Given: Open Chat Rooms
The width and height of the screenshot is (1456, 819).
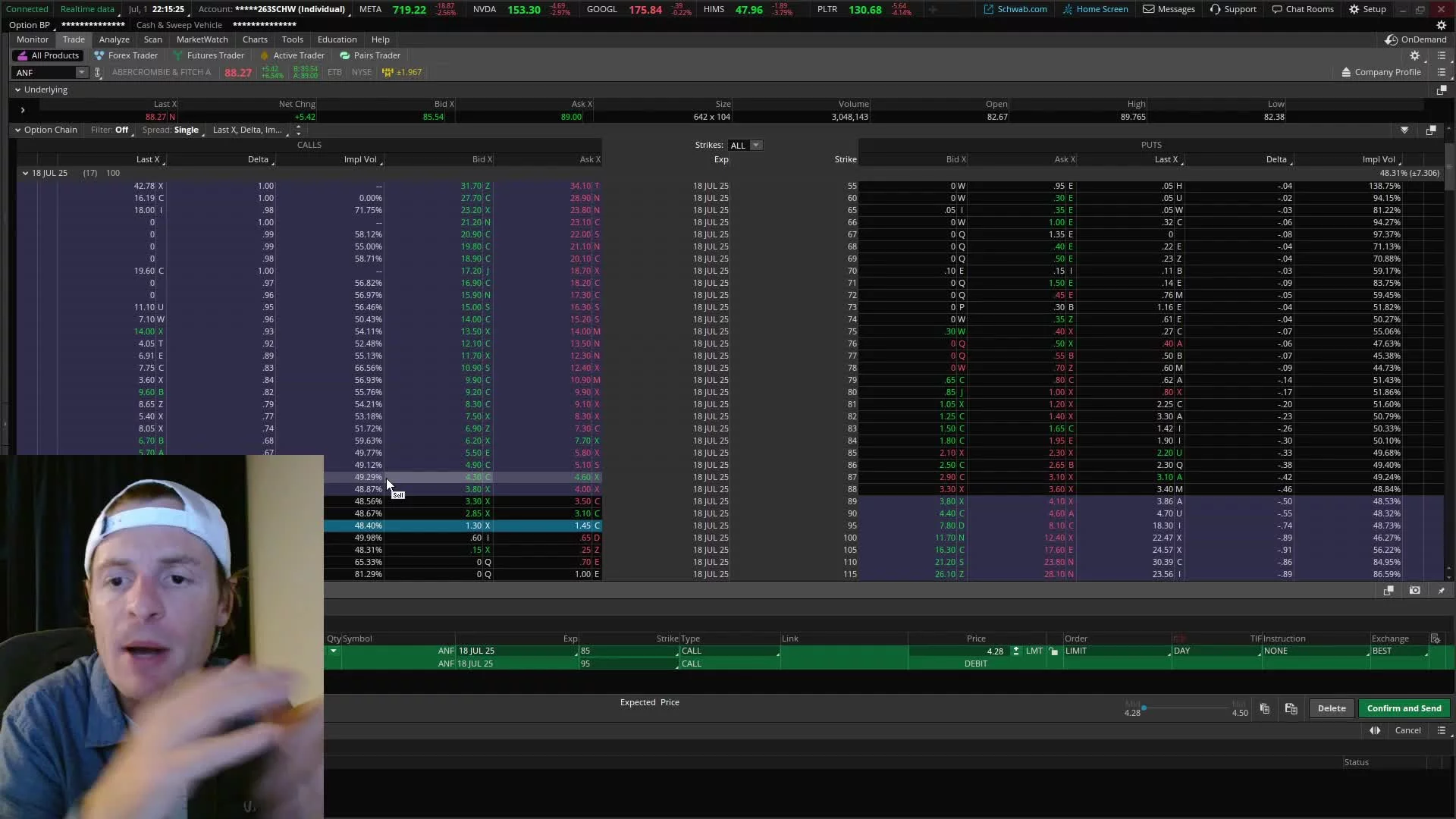Looking at the screenshot, I should pos(1302,9).
